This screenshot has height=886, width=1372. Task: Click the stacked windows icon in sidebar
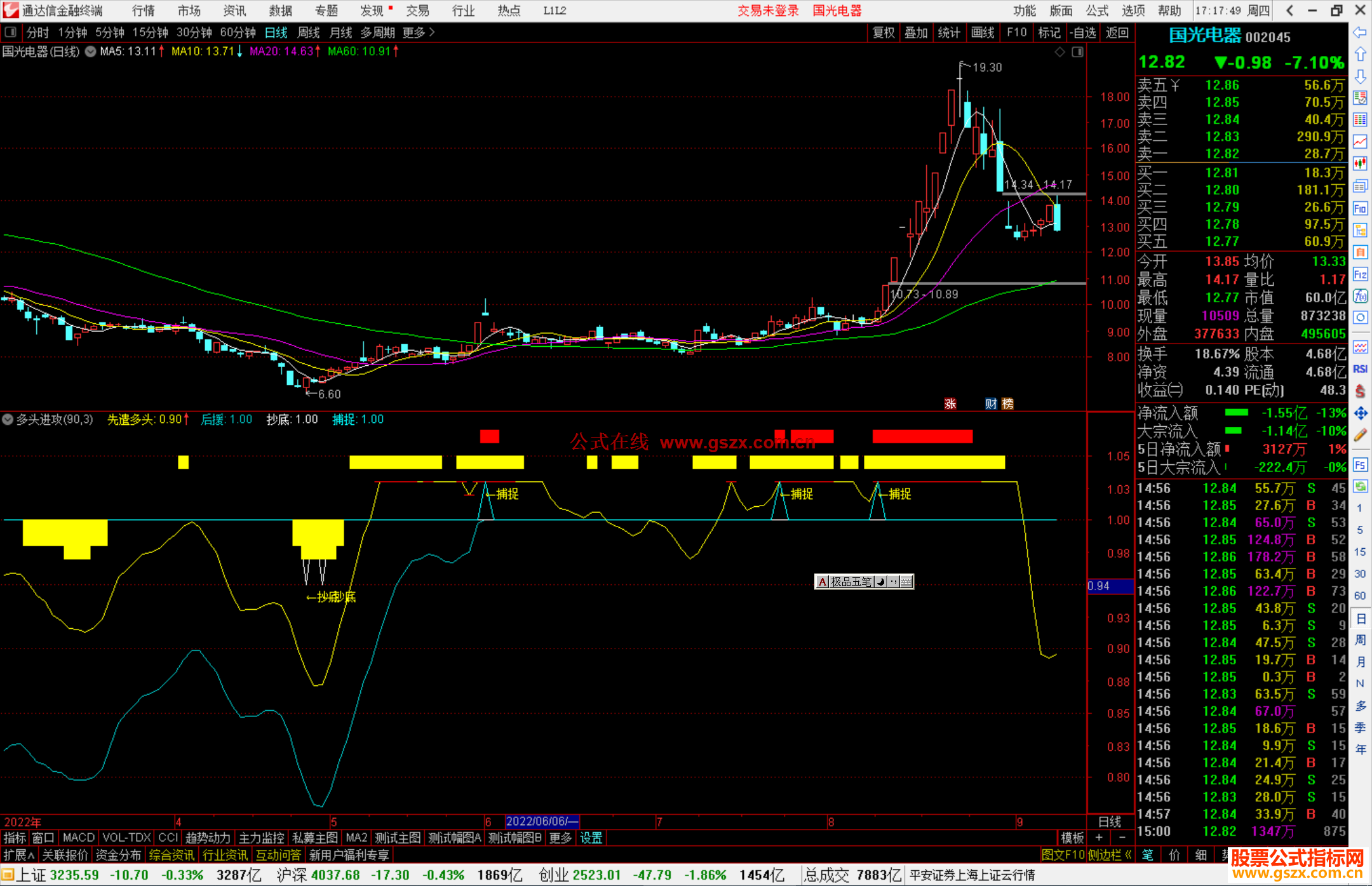[1360, 186]
